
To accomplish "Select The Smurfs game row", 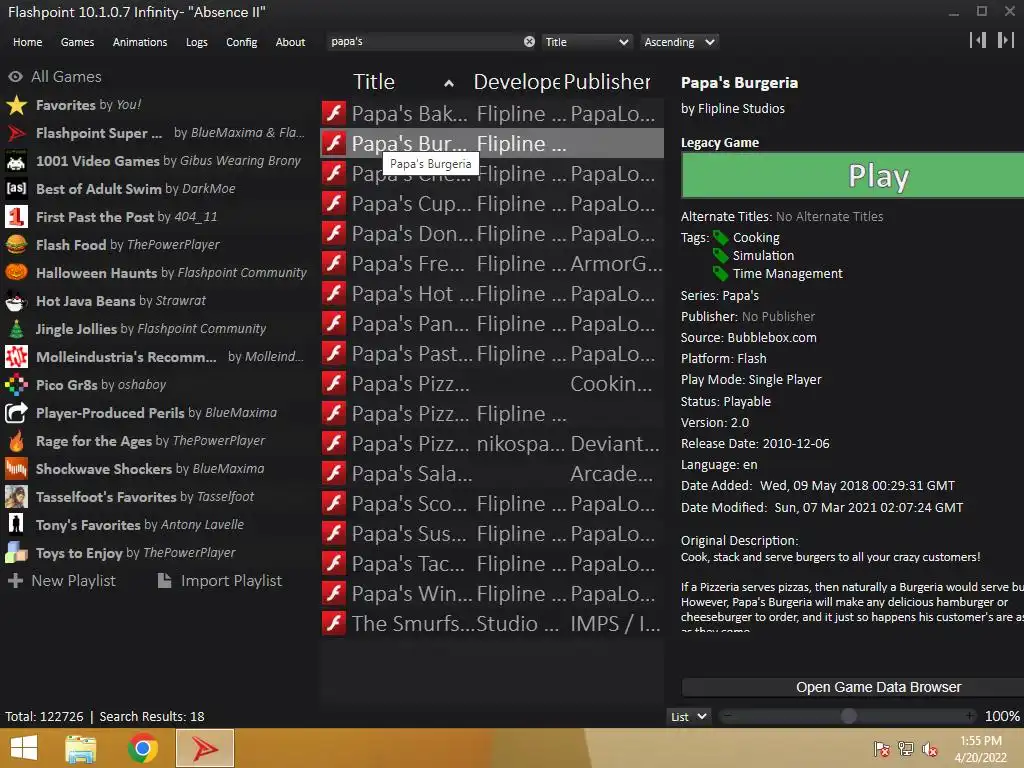I will click(492, 623).
